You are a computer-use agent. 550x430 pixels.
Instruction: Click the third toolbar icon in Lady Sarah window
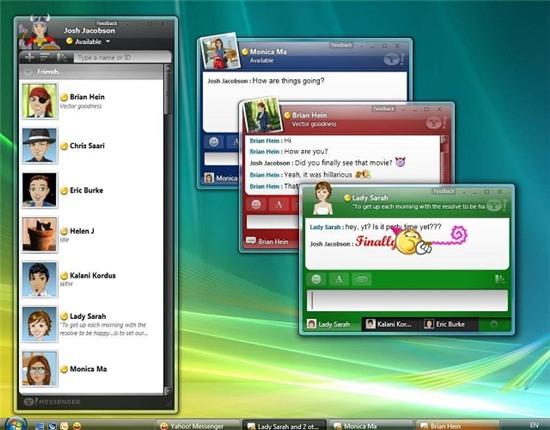(362, 280)
